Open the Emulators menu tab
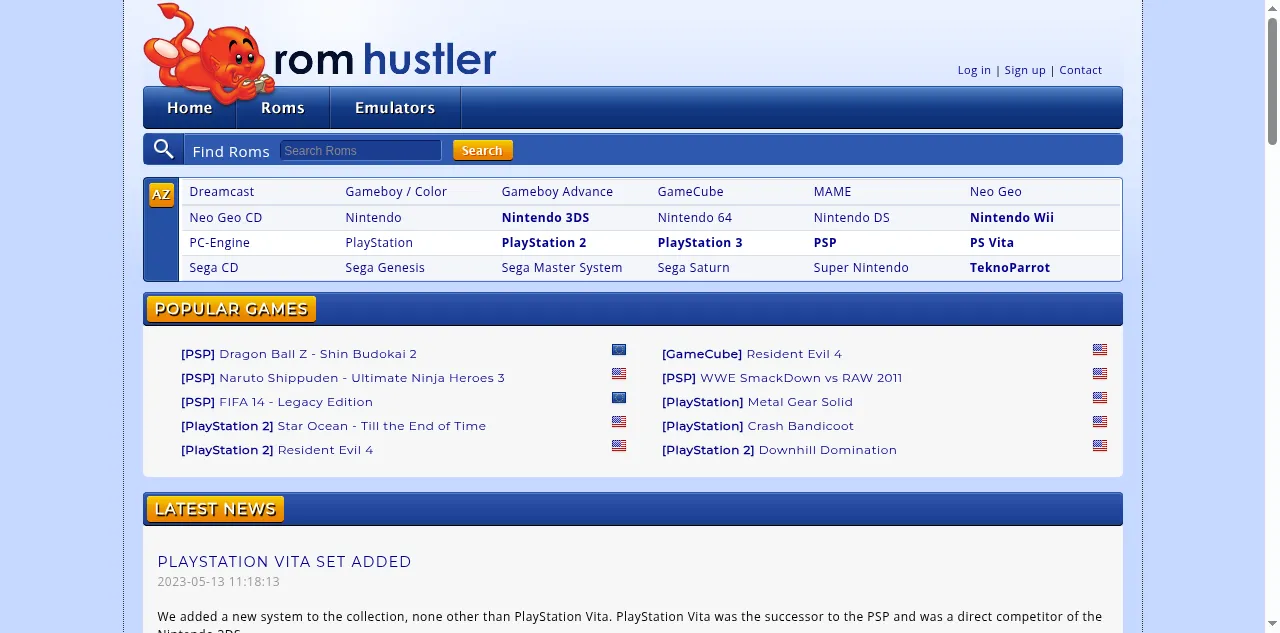 tap(395, 108)
